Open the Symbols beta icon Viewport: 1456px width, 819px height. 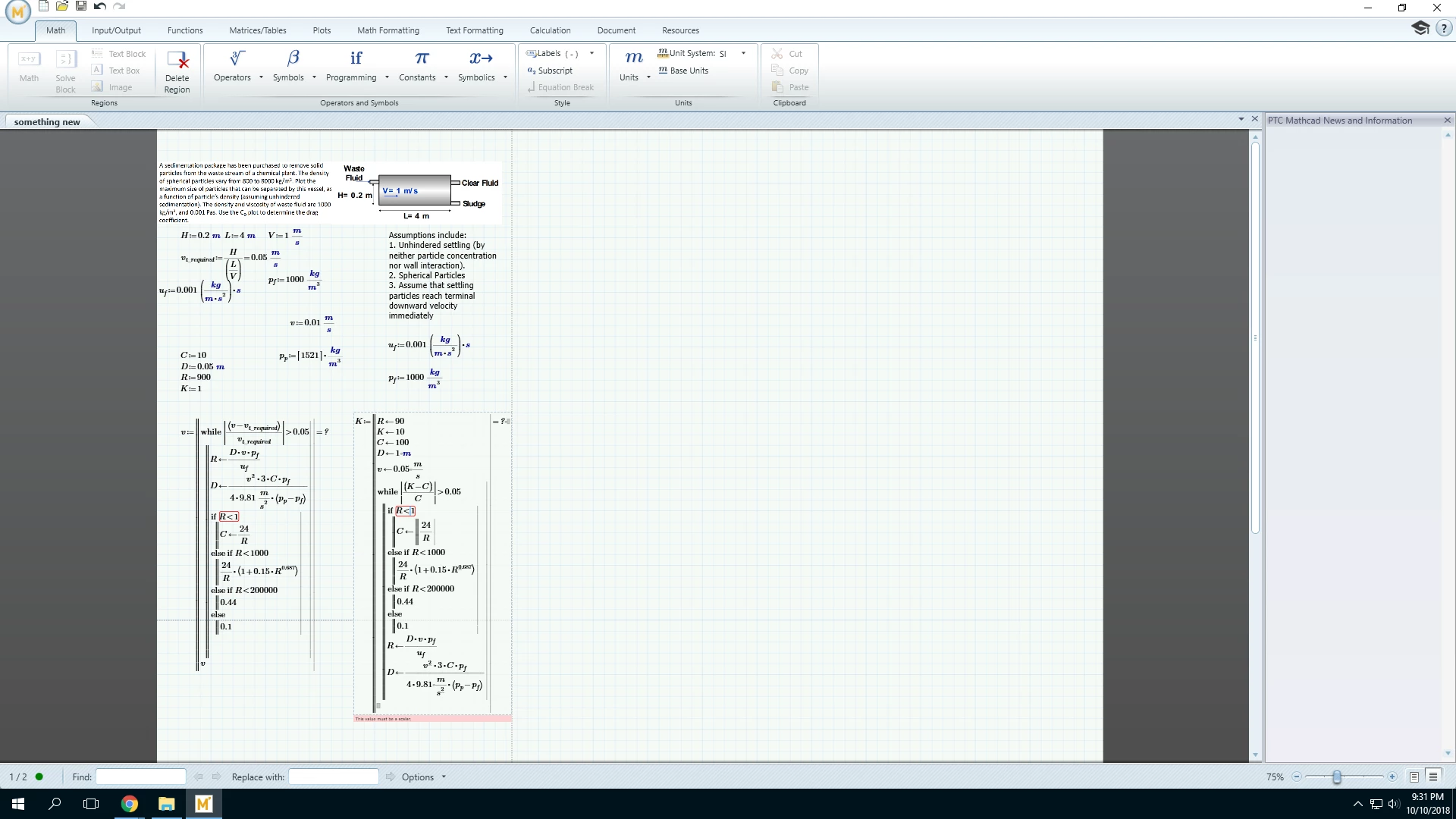point(293,58)
